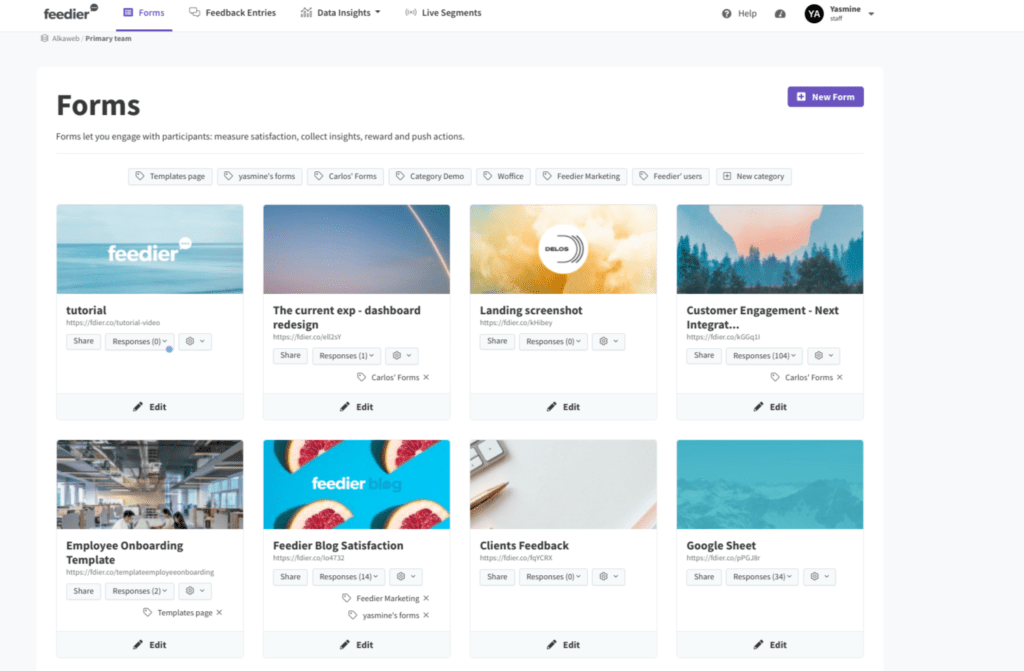This screenshot has width=1024, height=671.
Task: Expand Responses (2) dropdown
Action: click(140, 591)
